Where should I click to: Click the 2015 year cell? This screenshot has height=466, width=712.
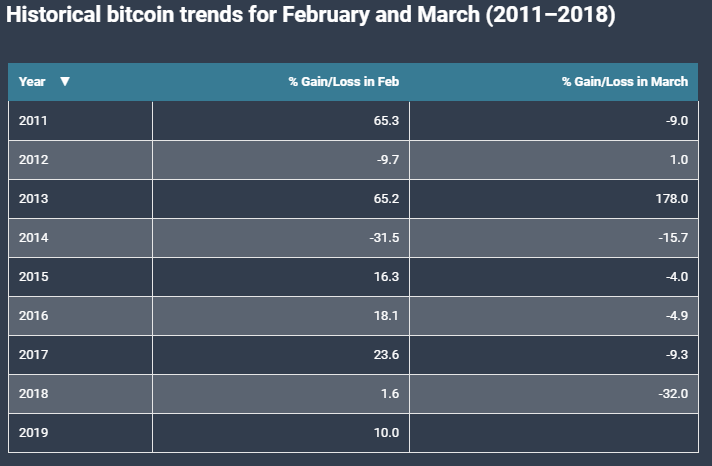[33, 277]
